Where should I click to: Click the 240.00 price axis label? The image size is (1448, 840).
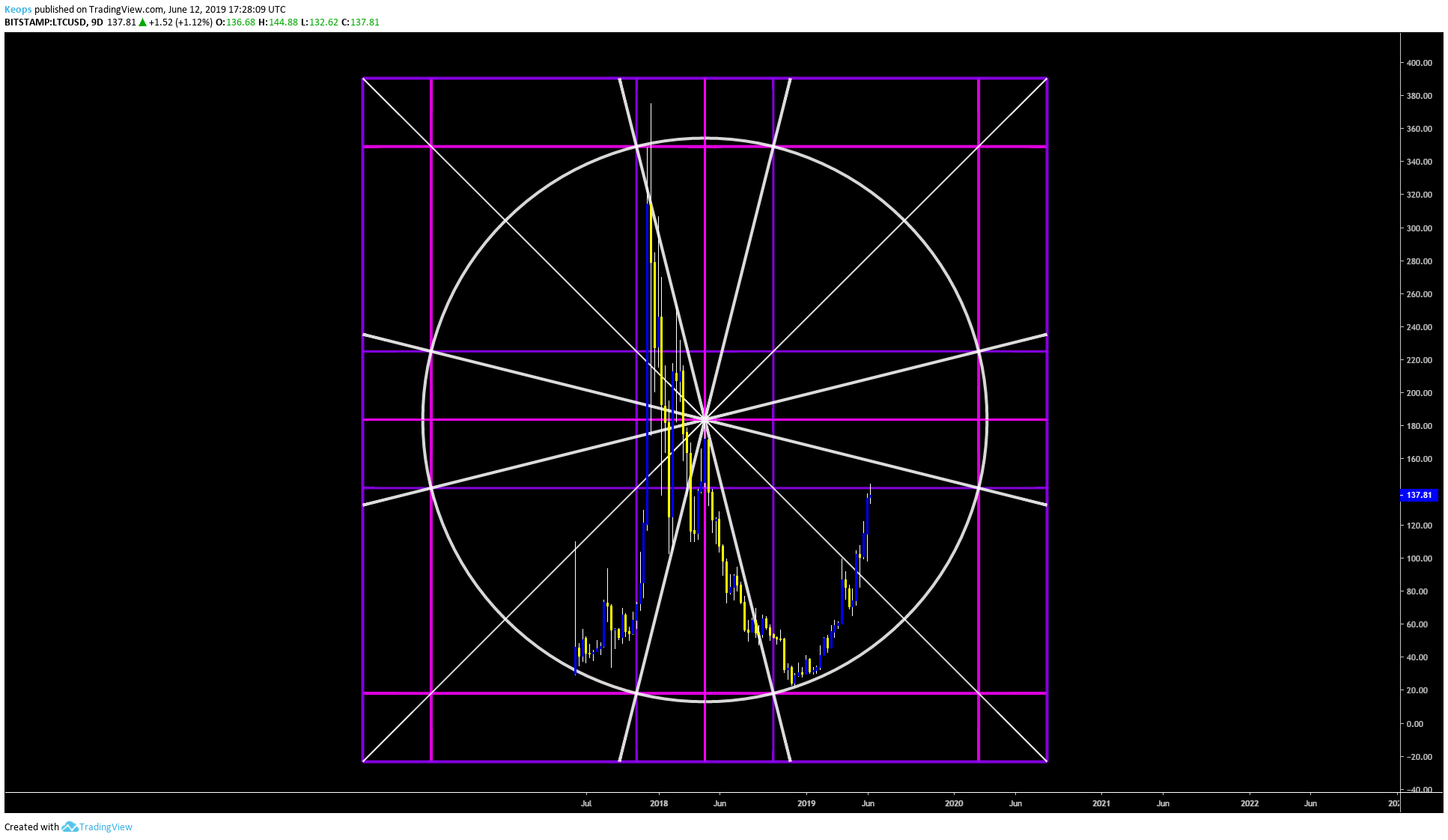[1419, 327]
